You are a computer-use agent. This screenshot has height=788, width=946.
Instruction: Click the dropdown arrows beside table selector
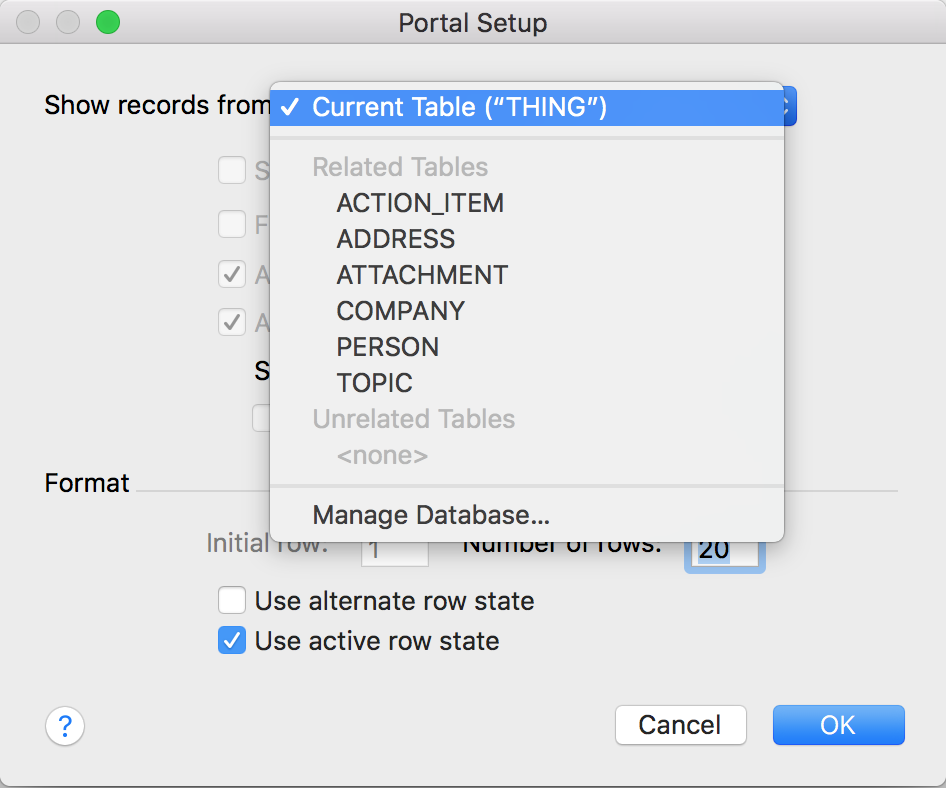(x=790, y=106)
